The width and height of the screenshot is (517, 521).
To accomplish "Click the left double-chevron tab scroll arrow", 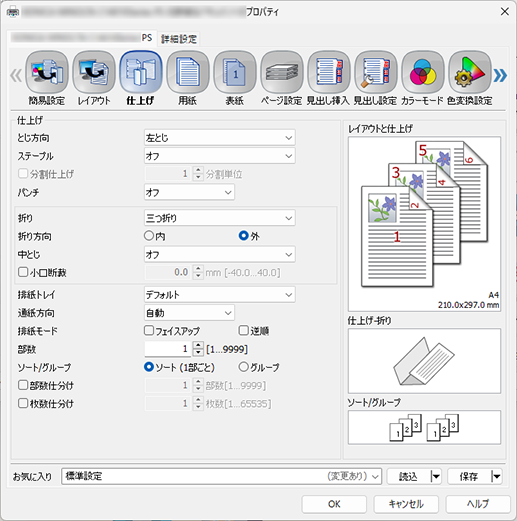I will pos(16,75).
